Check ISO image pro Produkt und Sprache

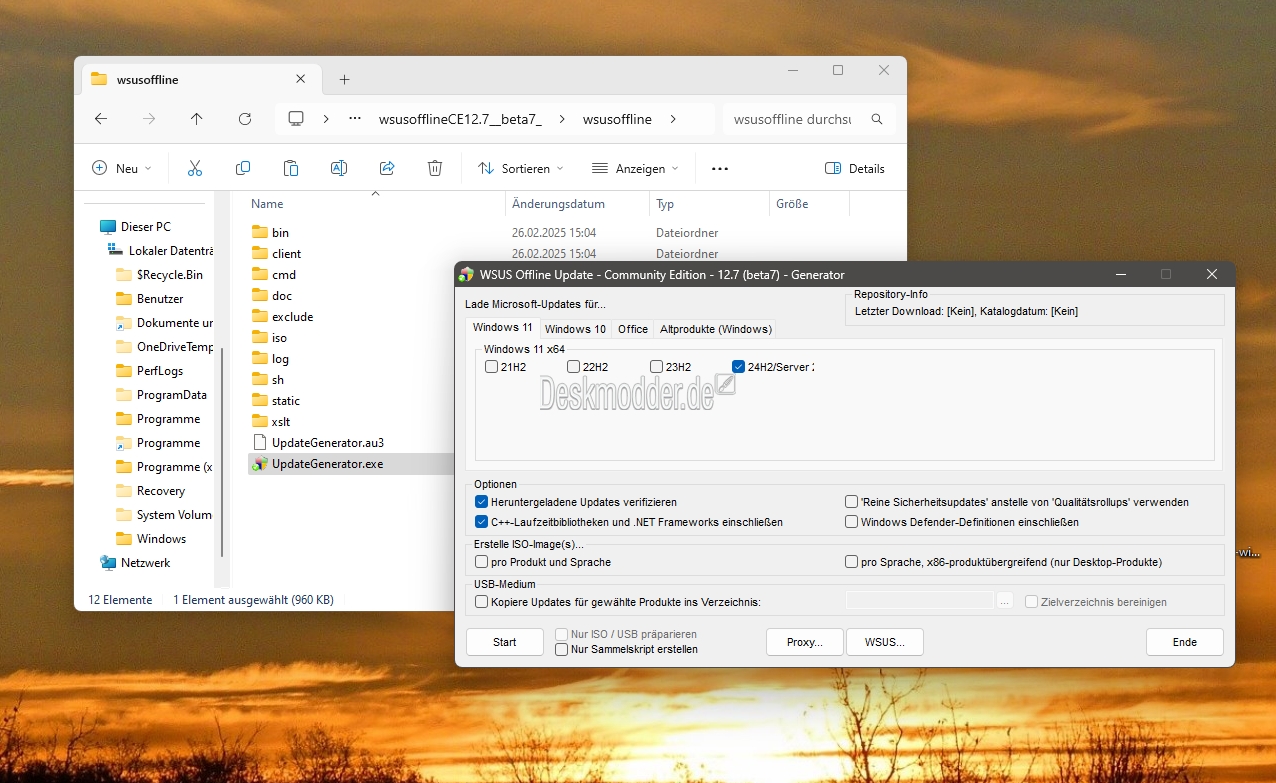(482, 562)
